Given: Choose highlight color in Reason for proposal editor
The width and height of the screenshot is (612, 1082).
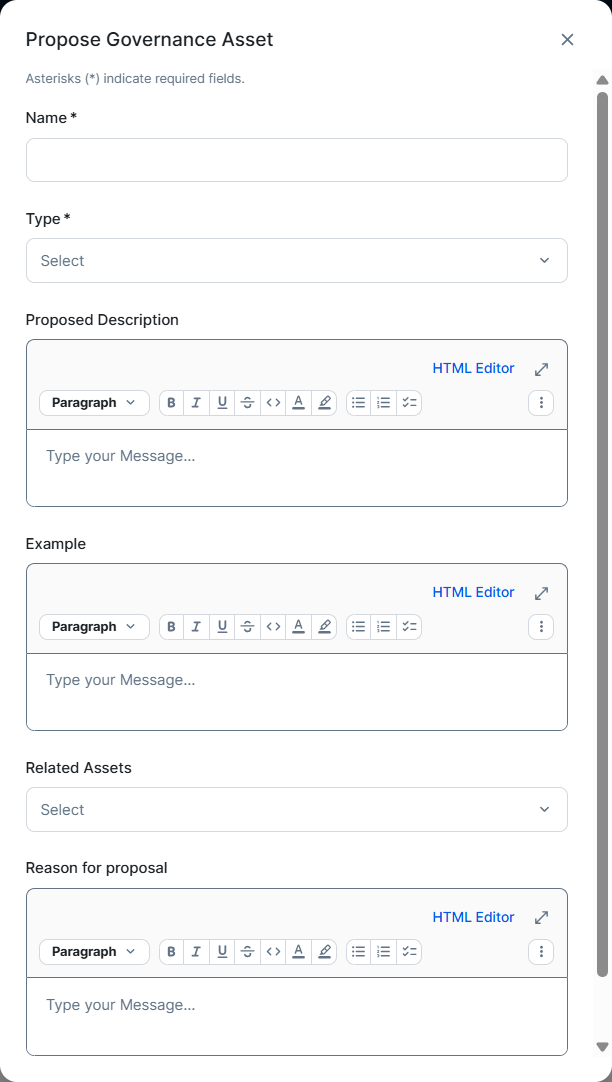Looking at the screenshot, I should [324, 952].
